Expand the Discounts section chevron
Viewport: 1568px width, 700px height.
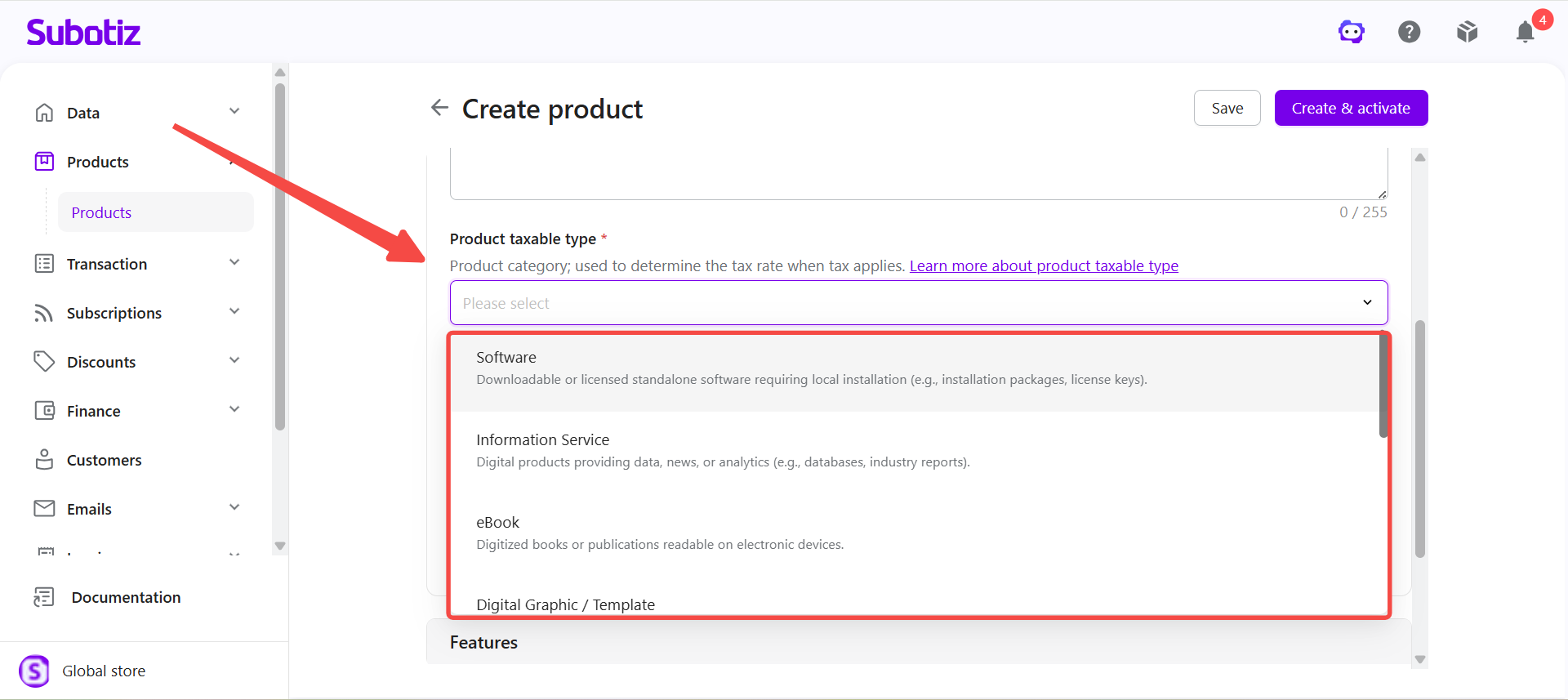[234, 360]
